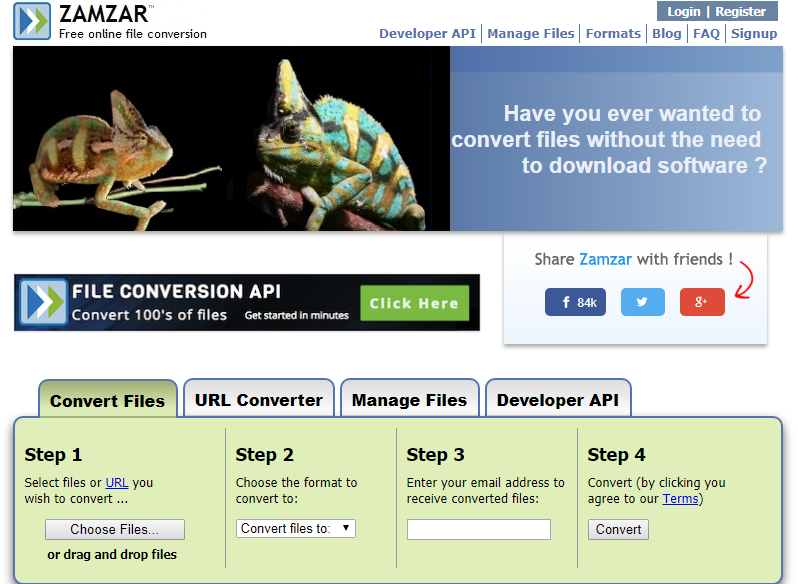Click the 'Step 4' heading
The width and height of the screenshot is (798, 584).
click(616, 454)
